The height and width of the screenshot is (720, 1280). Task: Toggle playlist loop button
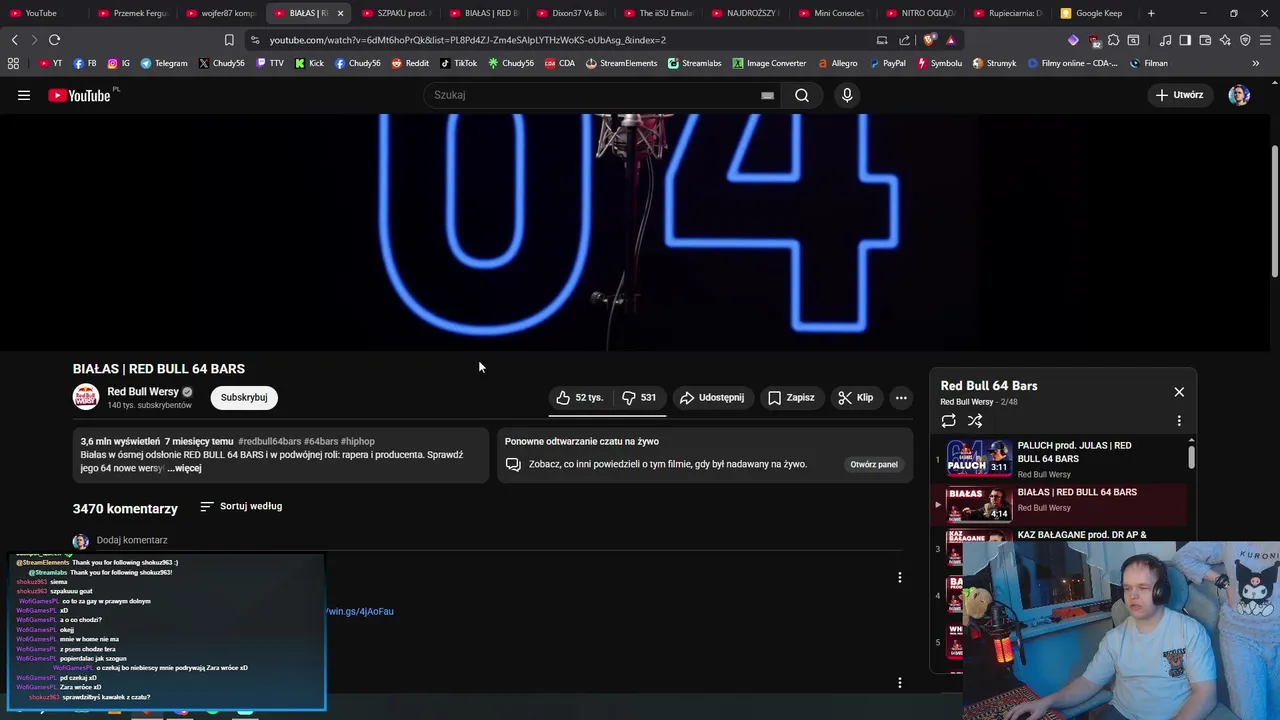[x=948, y=421]
